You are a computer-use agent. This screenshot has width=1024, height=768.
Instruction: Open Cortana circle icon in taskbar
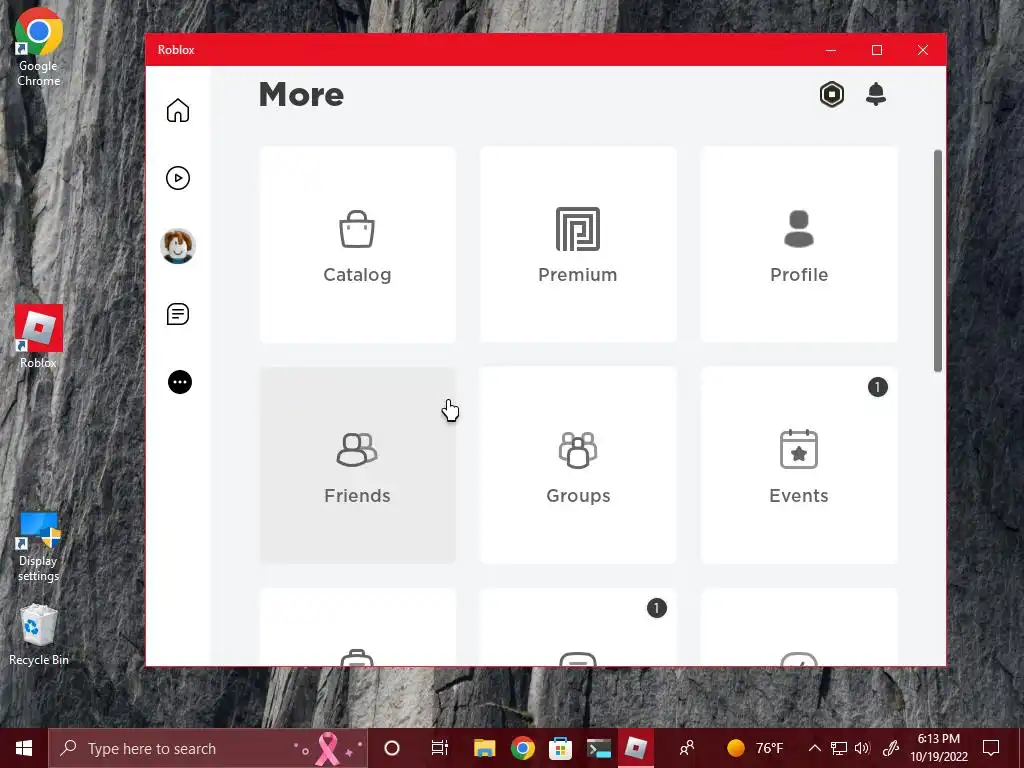391,748
